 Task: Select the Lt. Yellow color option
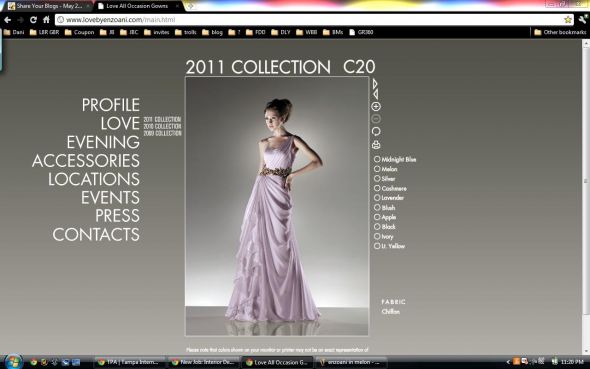tap(389, 246)
